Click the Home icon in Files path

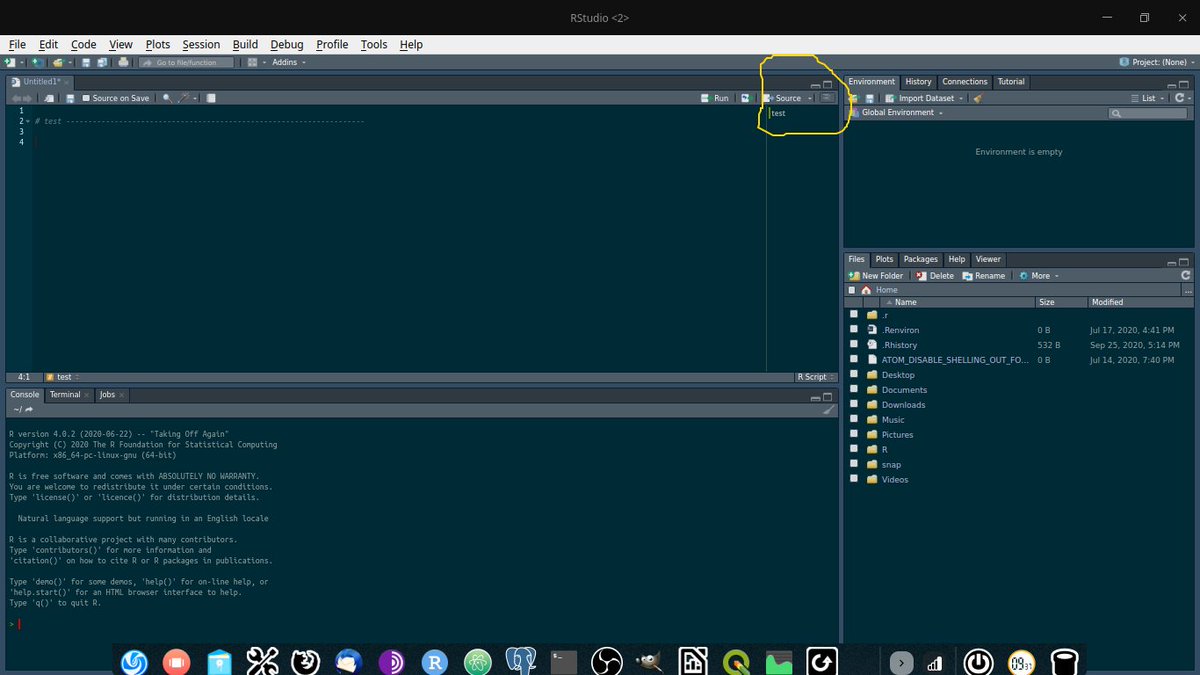pyautogui.click(x=866, y=290)
